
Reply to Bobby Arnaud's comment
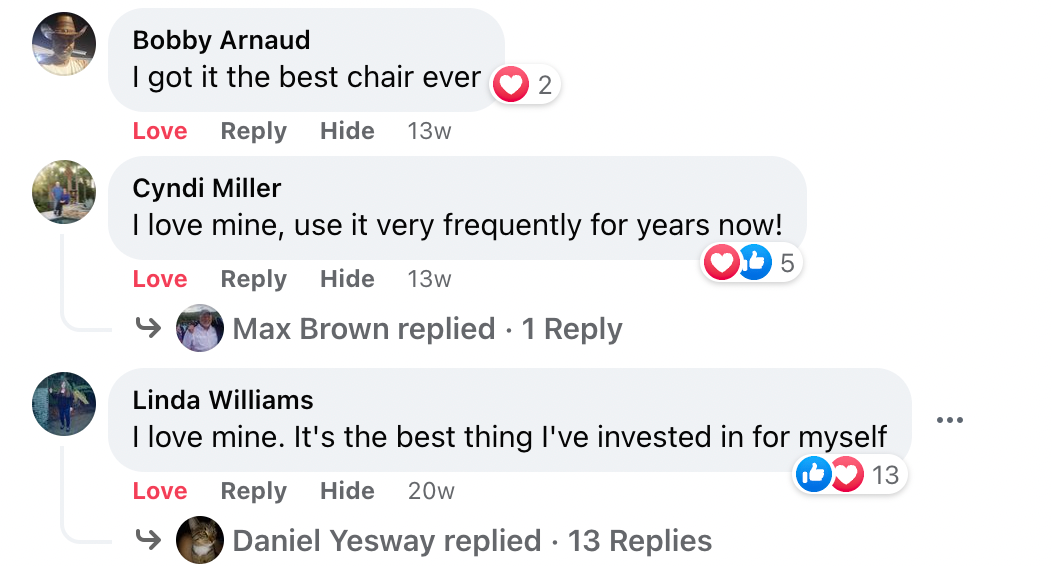click(253, 131)
